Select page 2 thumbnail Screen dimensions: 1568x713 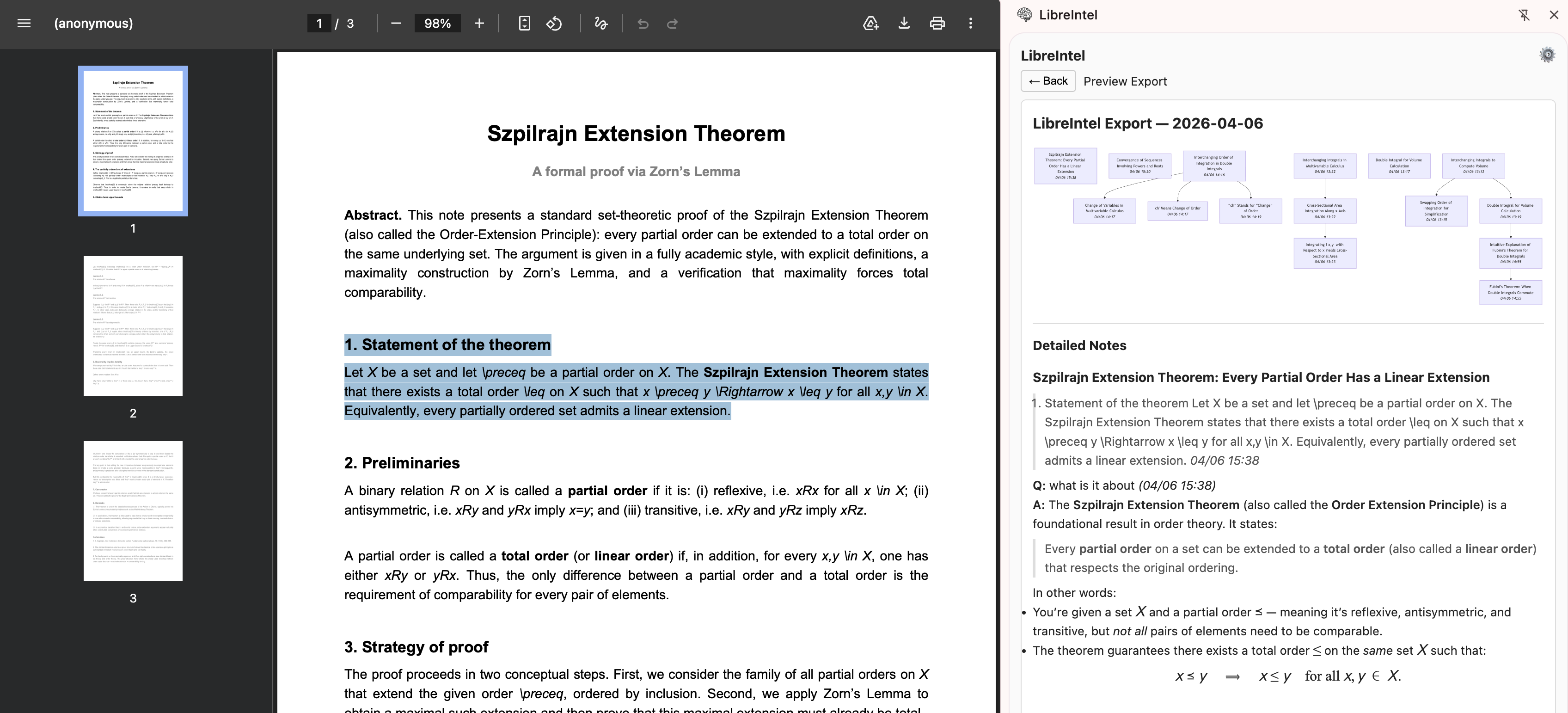click(x=133, y=326)
